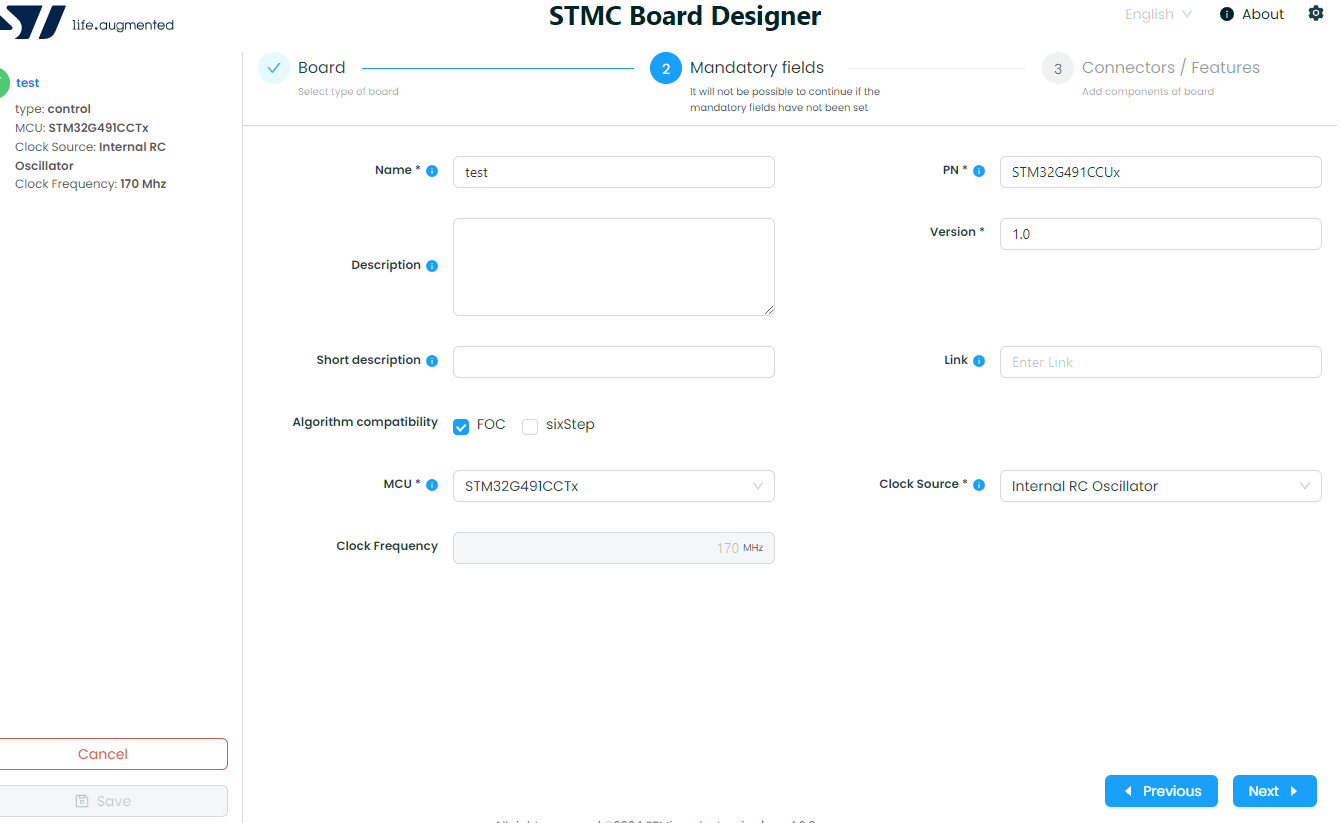Image resolution: width=1342 pixels, height=823 pixels.
Task: Select the Mandatory fields step
Action: coord(665,68)
